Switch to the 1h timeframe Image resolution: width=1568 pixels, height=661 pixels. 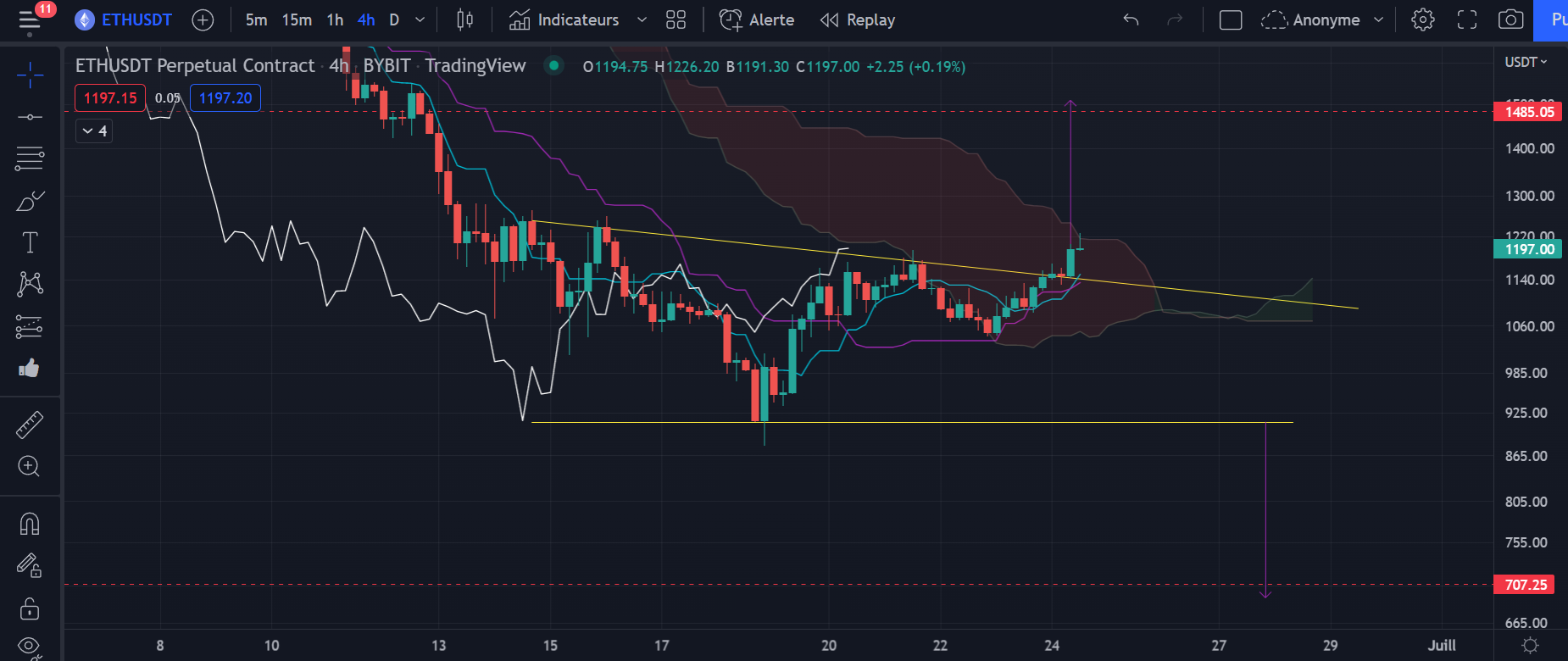coord(335,19)
